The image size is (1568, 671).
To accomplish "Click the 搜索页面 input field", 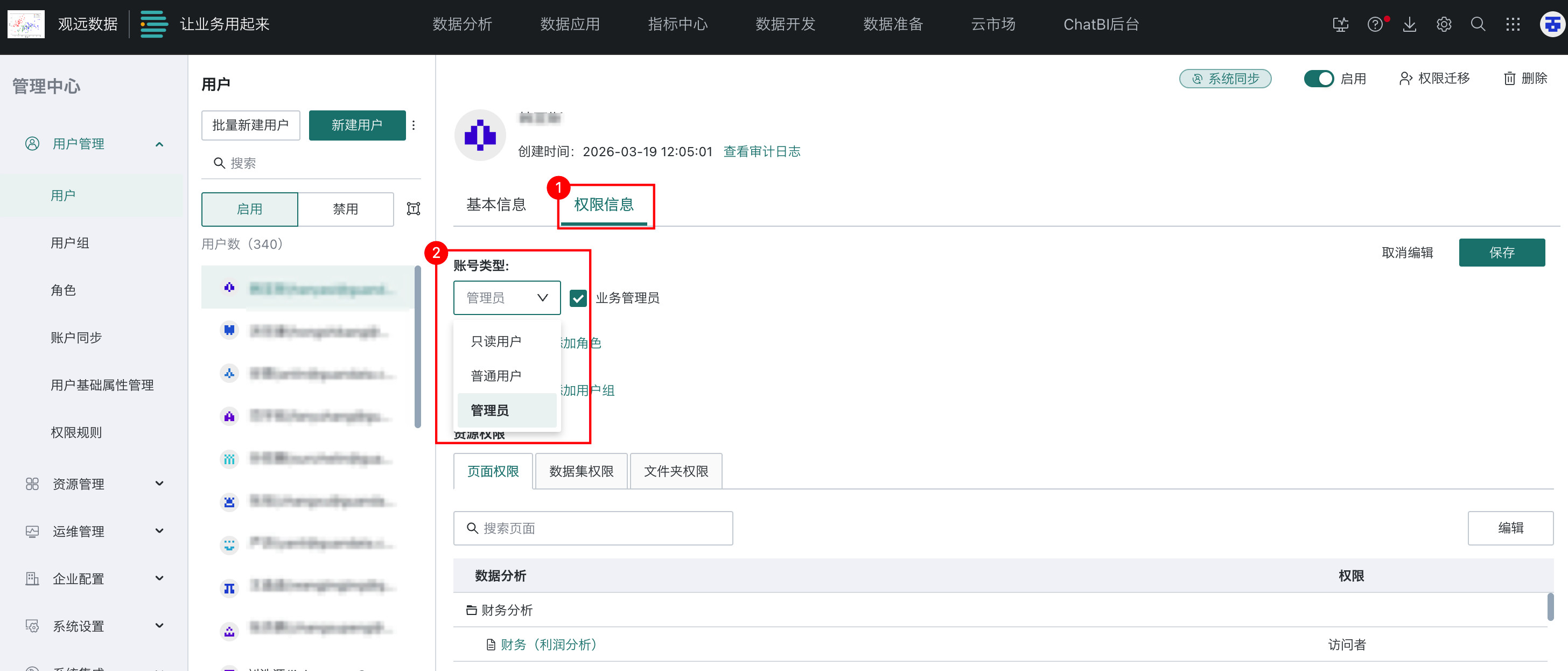I will pos(593,528).
